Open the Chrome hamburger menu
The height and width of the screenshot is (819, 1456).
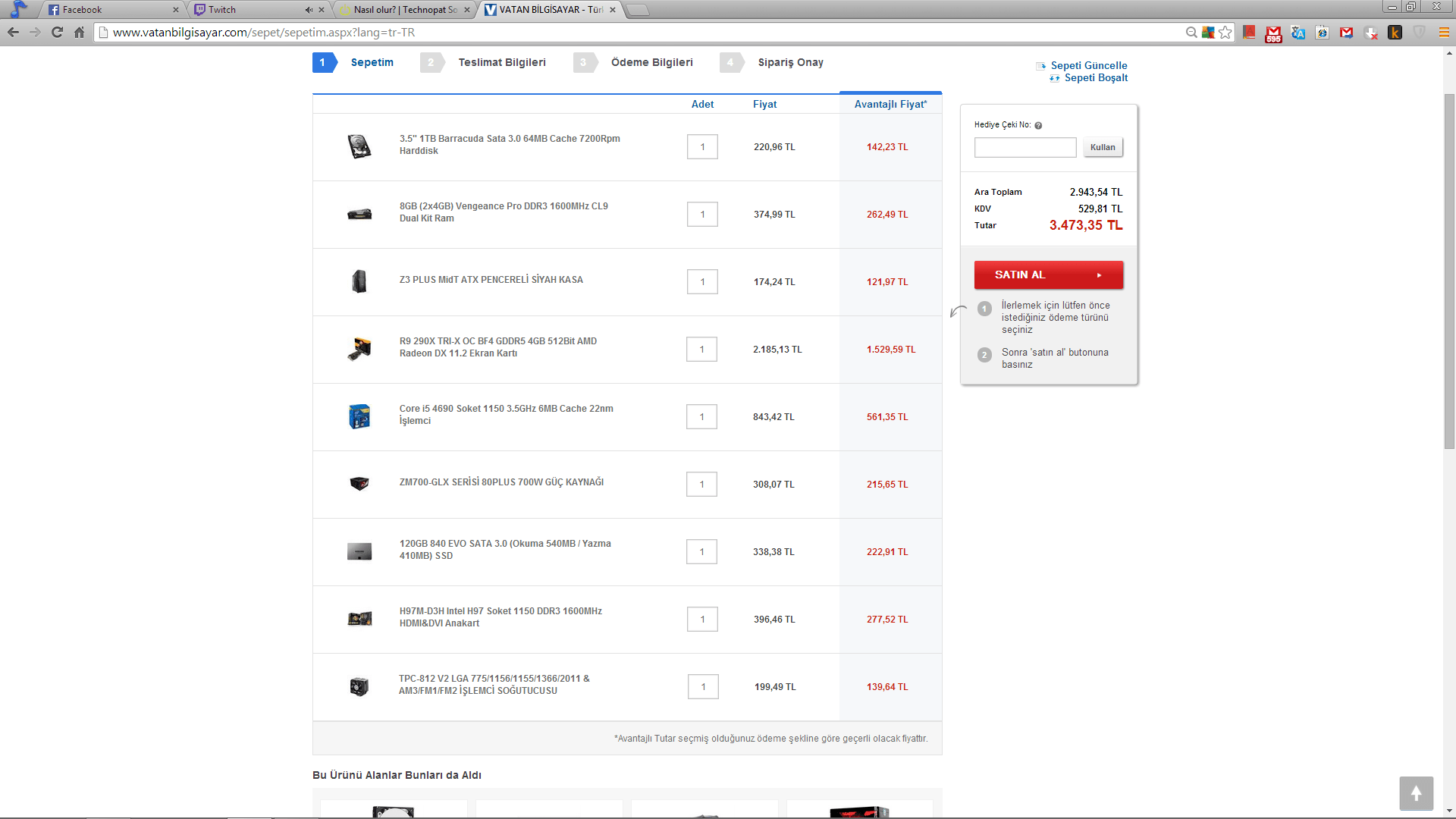point(1444,33)
